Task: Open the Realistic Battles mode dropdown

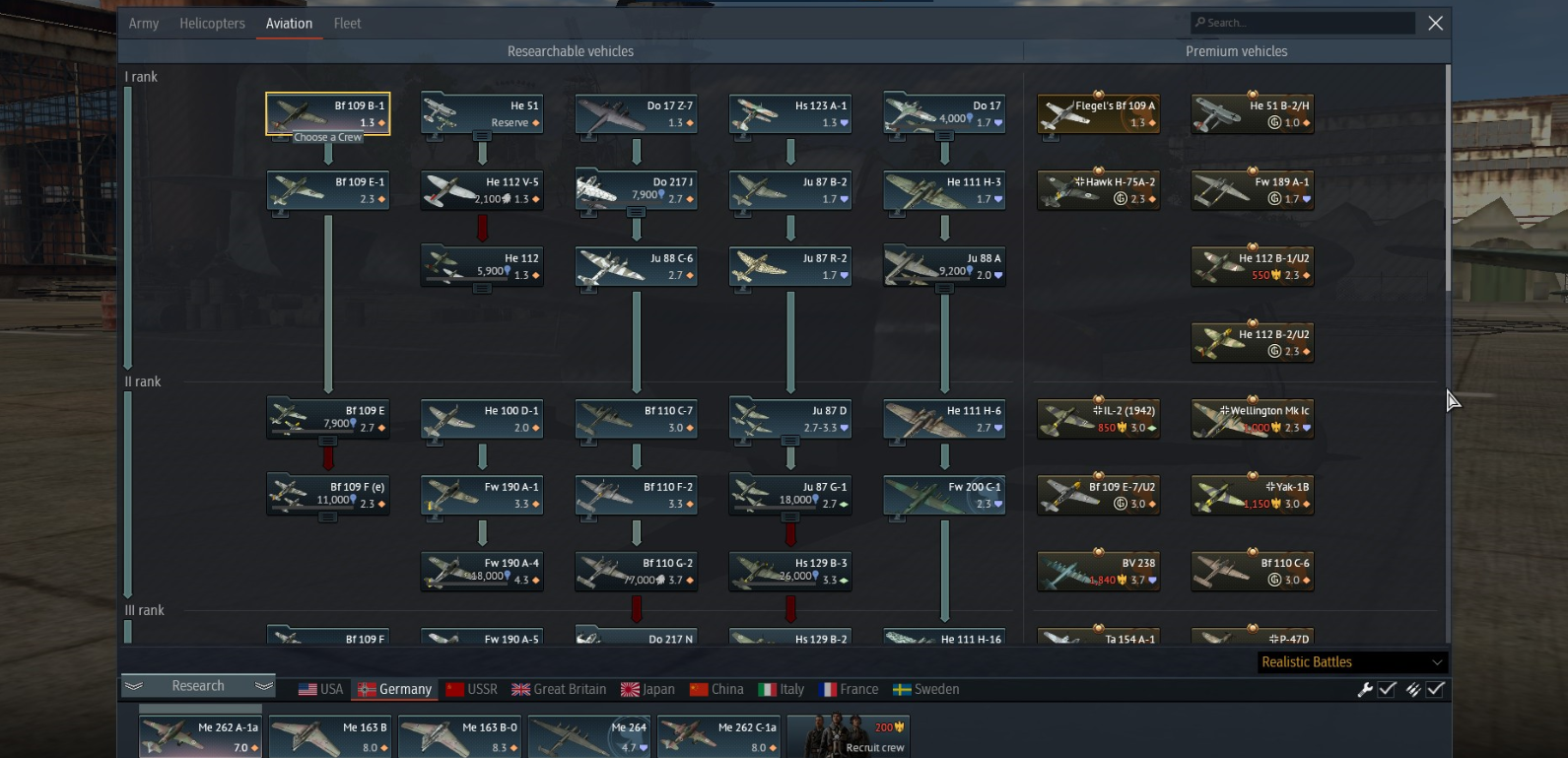Action: 1352,662
